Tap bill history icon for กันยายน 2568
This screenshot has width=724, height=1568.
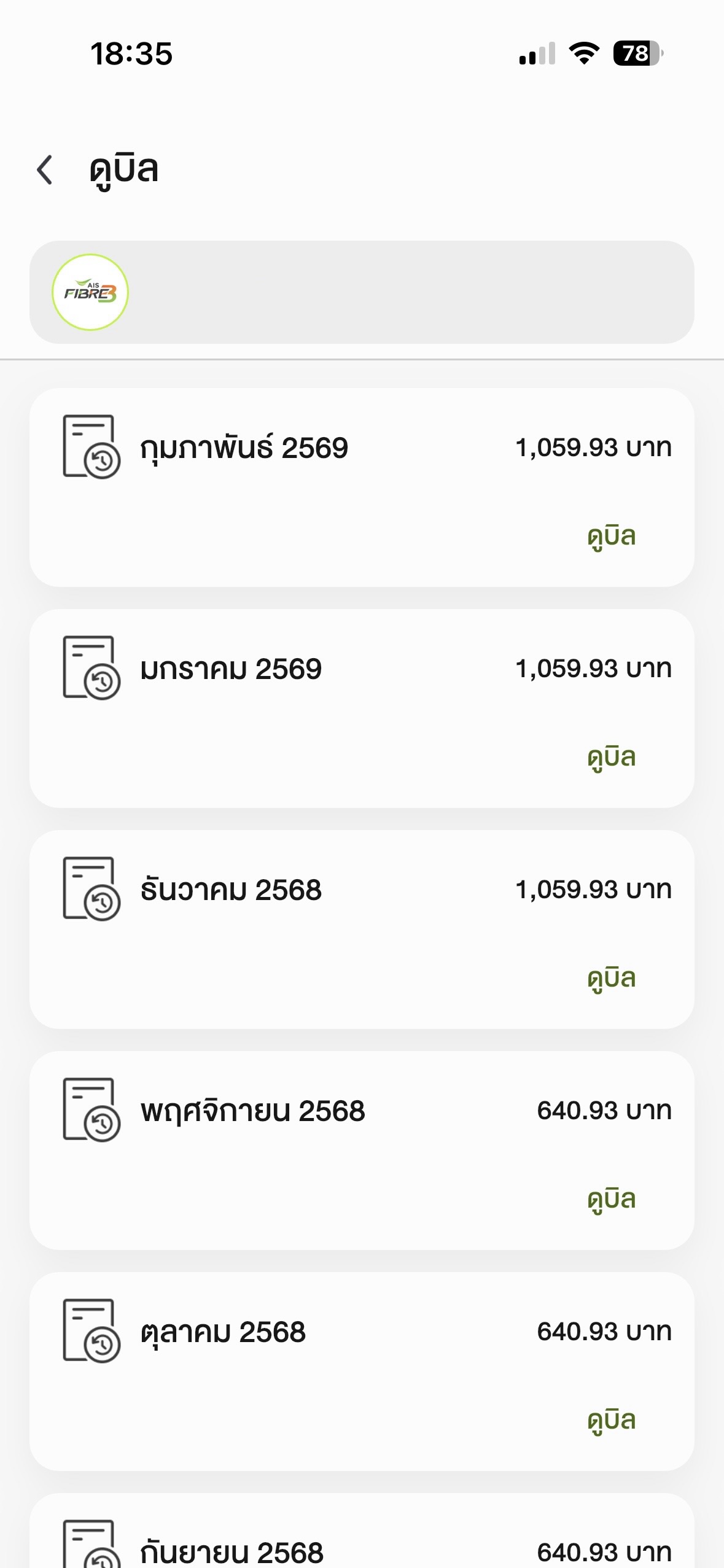(91, 1545)
